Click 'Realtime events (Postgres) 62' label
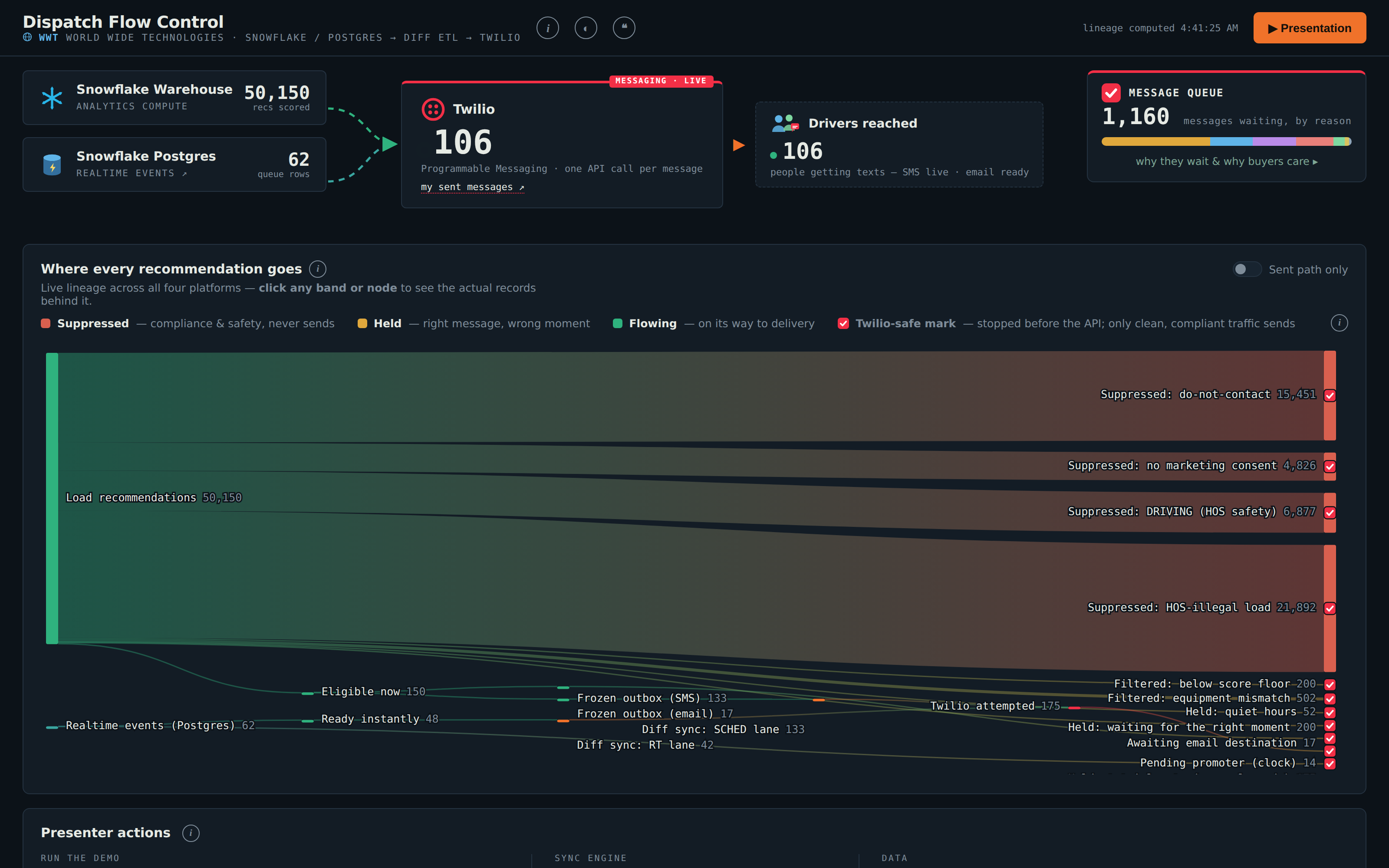The width and height of the screenshot is (1389, 868). (x=160, y=725)
